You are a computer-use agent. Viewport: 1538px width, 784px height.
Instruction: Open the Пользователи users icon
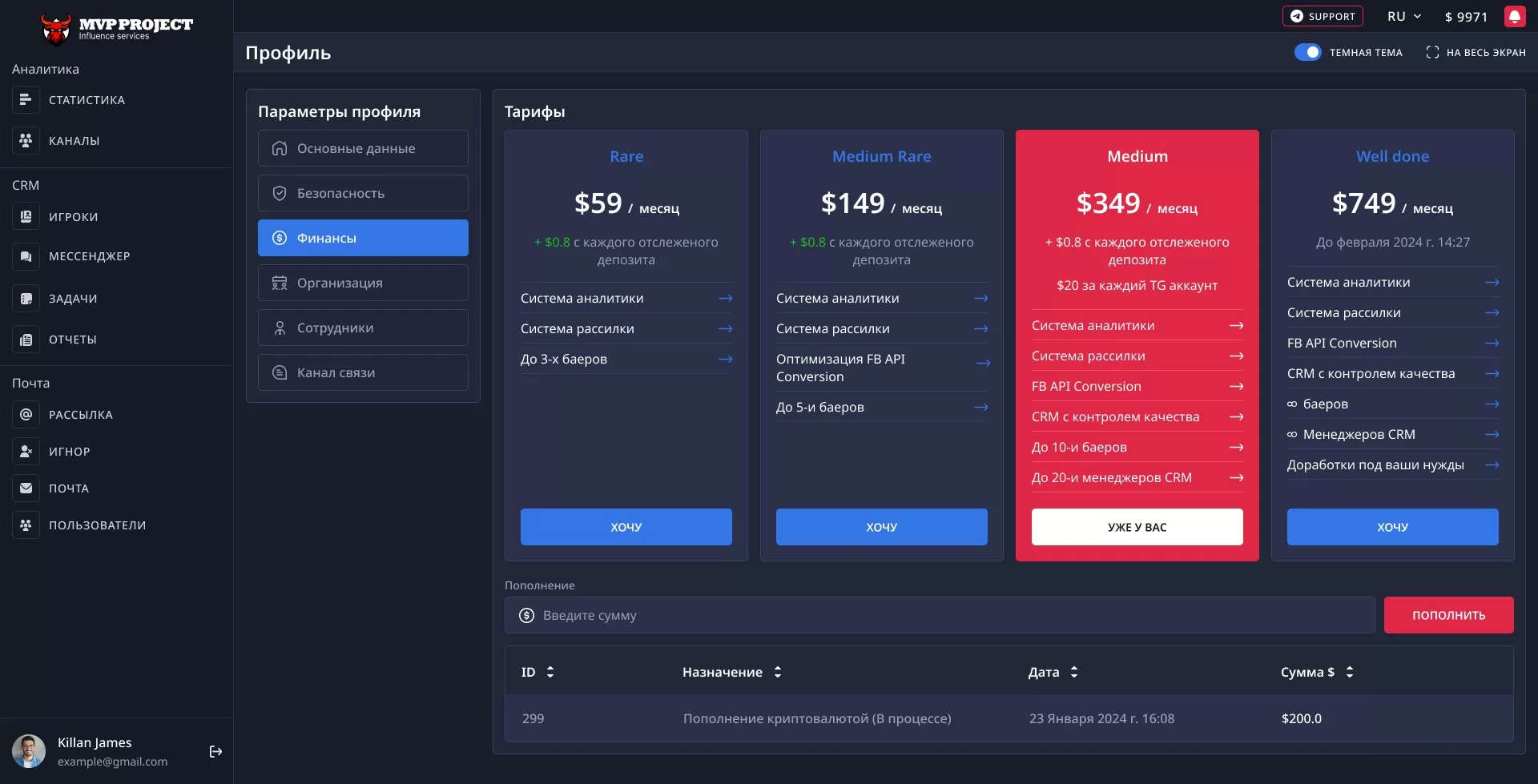pyautogui.click(x=26, y=525)
